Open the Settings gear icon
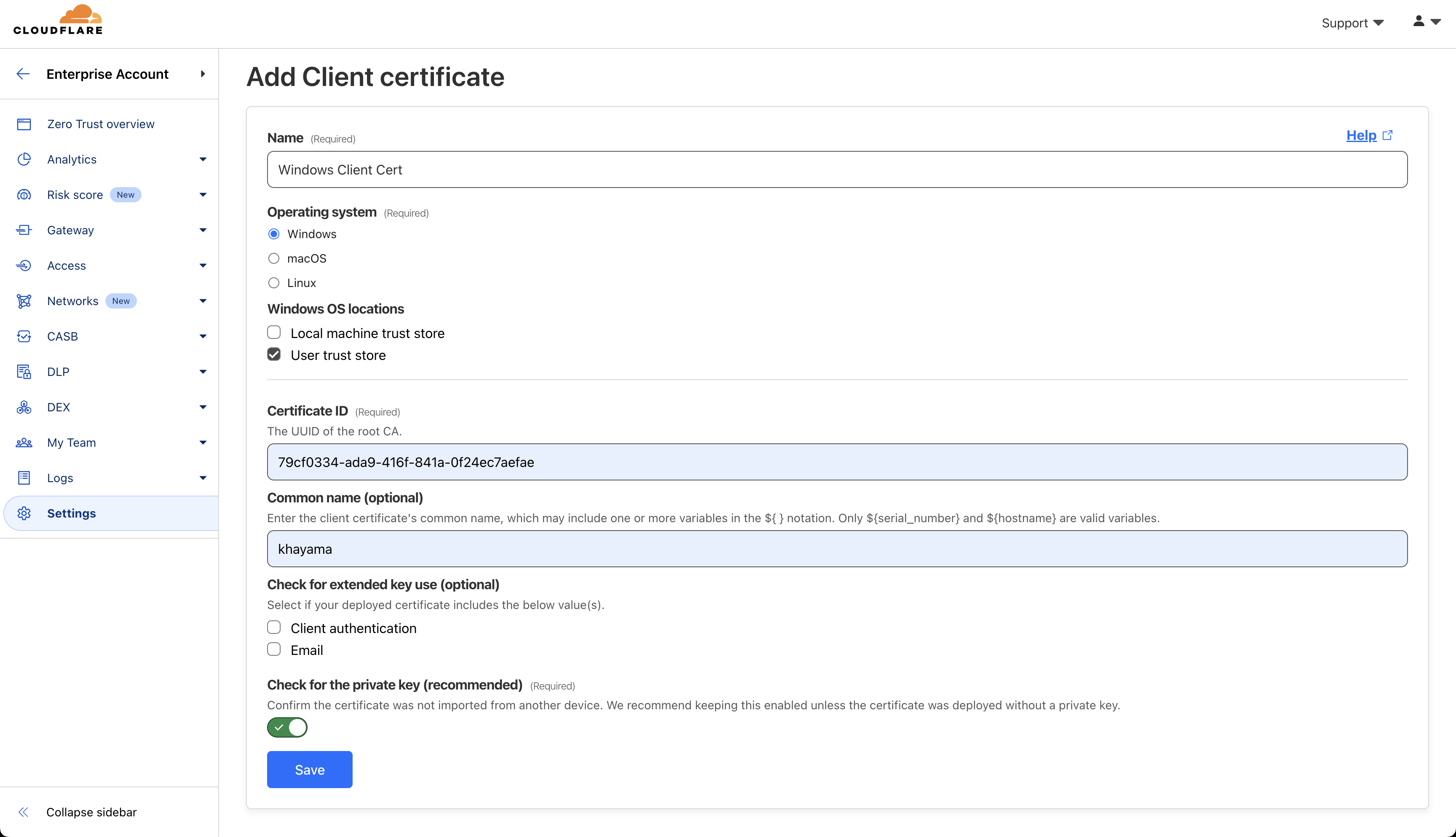 click(24, 513)
